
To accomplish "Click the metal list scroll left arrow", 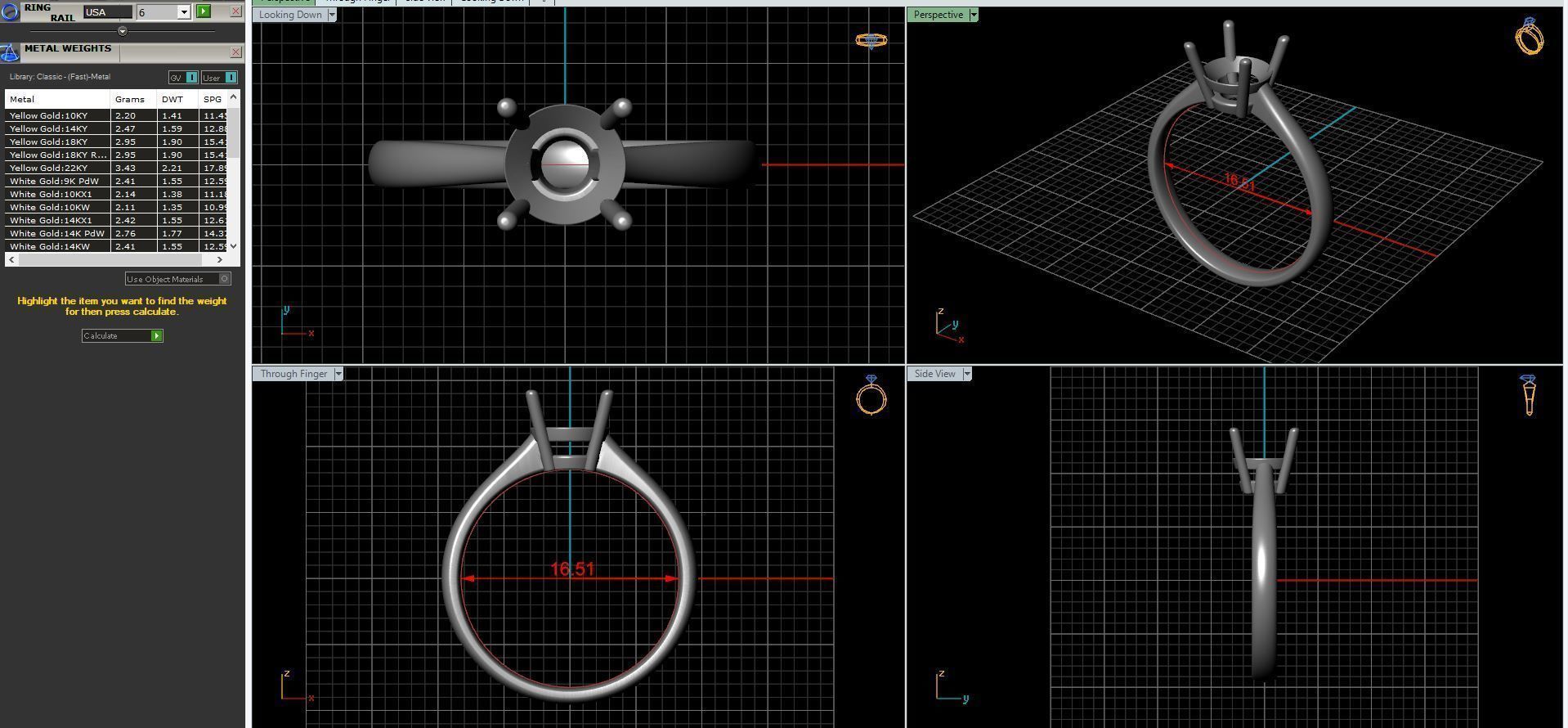I will 11,259.
